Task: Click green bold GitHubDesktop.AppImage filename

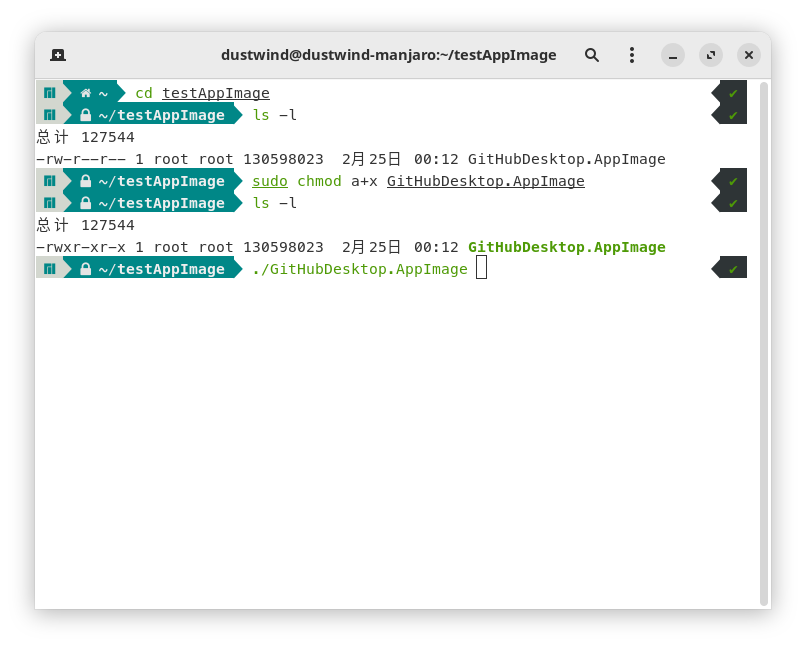Action: 566,247
